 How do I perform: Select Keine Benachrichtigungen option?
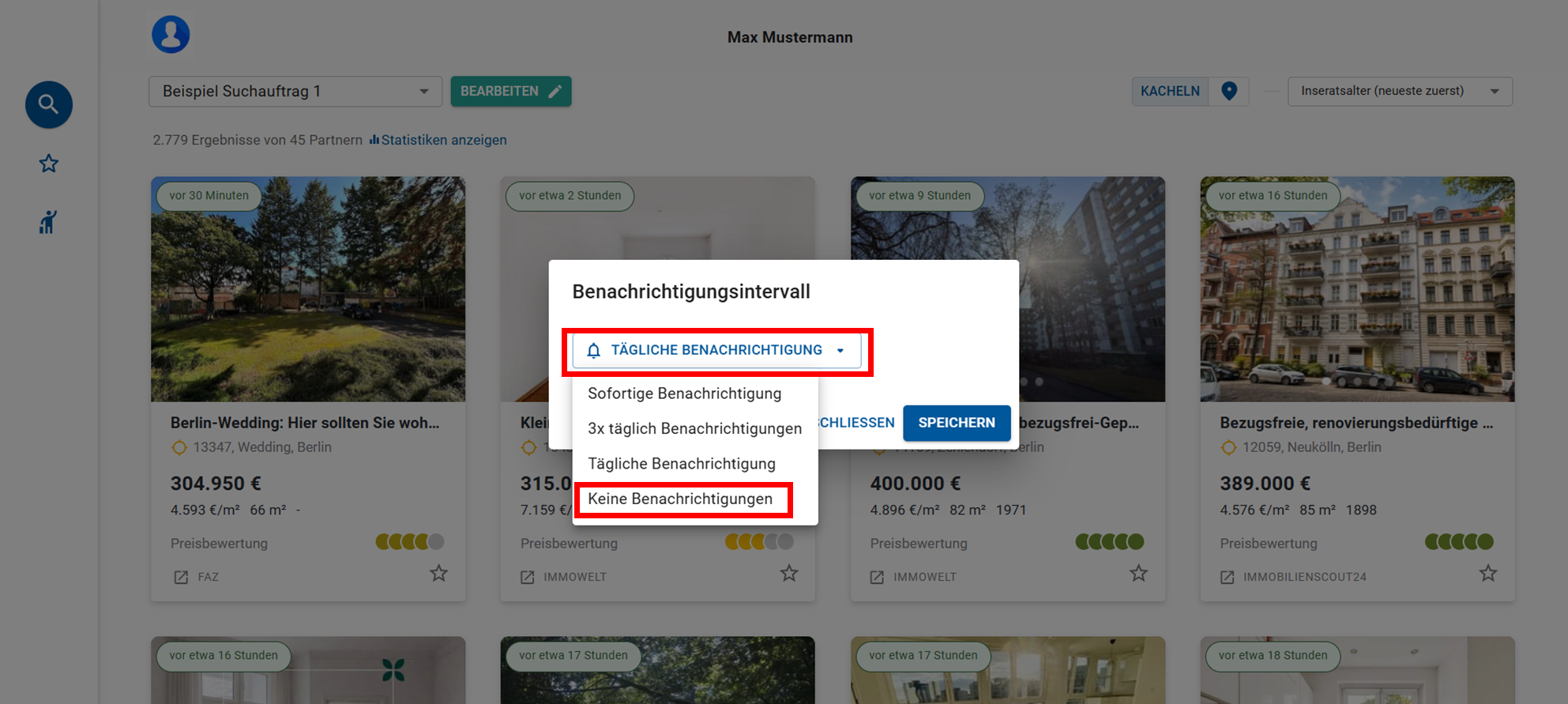click(x=680, y=499)
